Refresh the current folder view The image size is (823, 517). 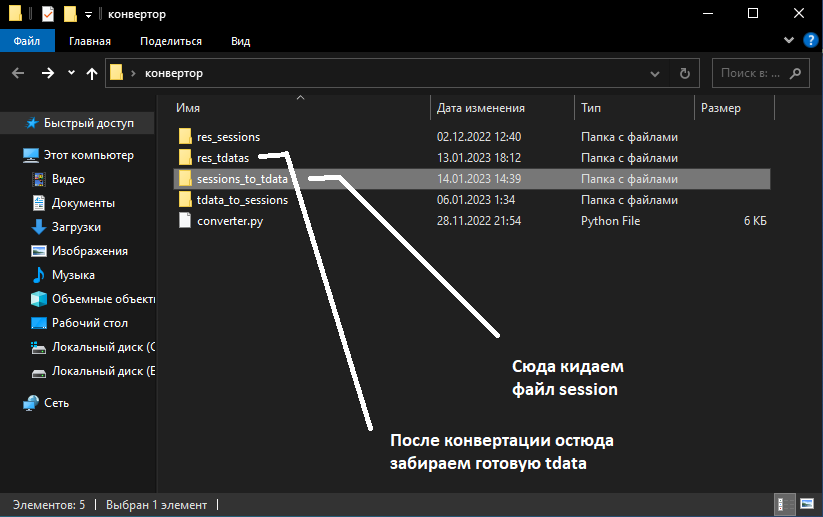pyautogui.click(x=684, y=73)
